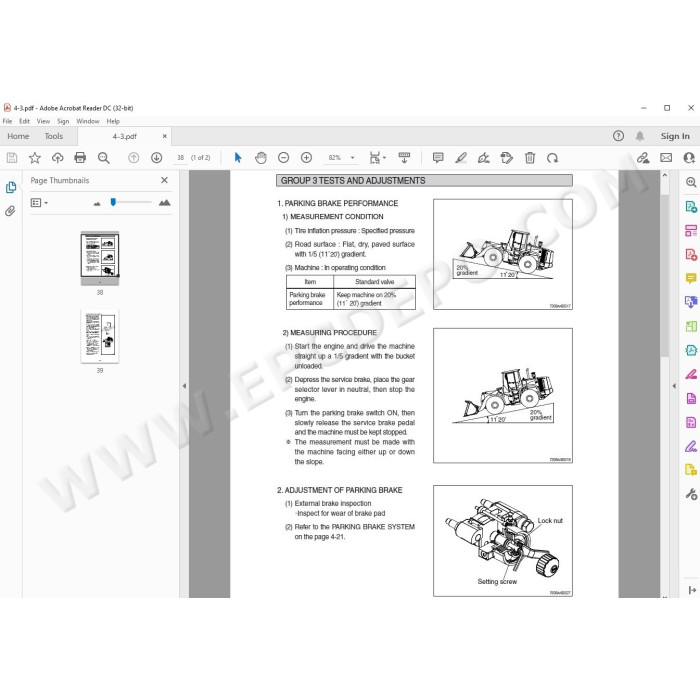Screen dimensions: 700x700
Task: Click the stamp tool icon
Action: pyautogui.click(x=507, y=158)
